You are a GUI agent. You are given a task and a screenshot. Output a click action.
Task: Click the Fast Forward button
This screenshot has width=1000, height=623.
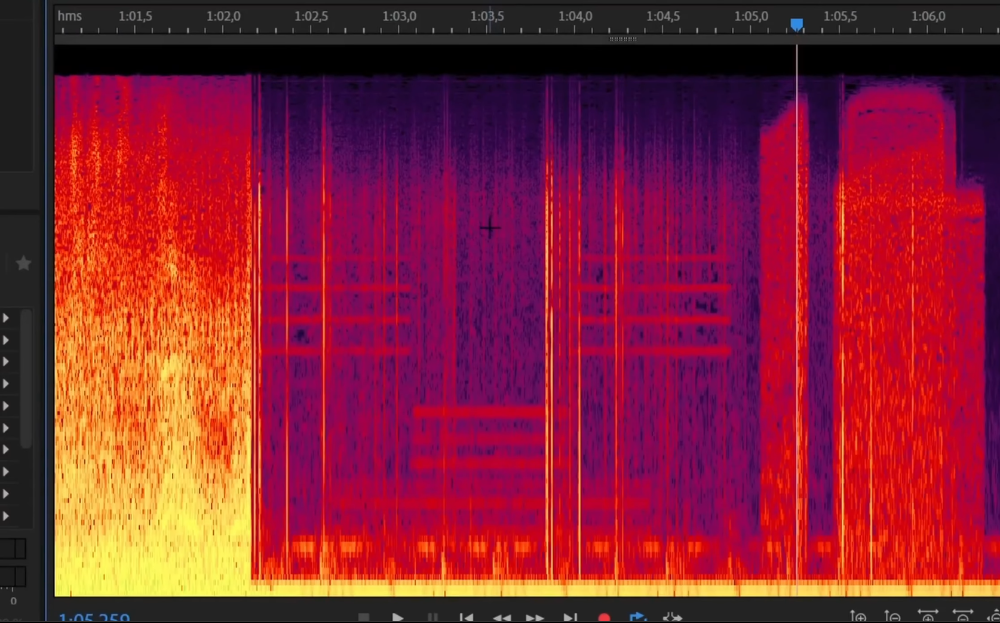pos(535,618)
